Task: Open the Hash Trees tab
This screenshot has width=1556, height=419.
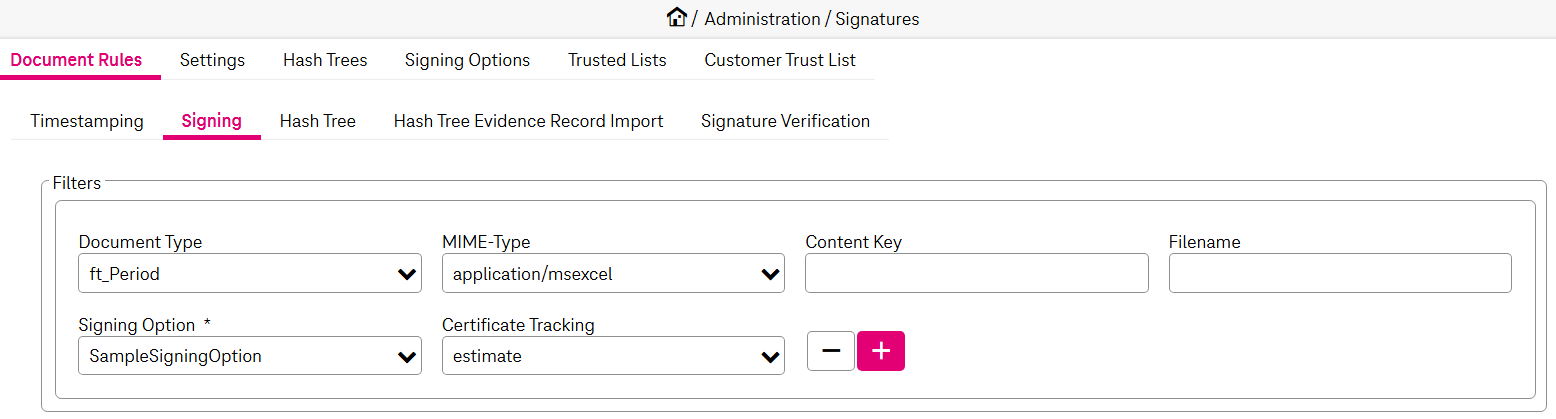Action: tap(325, 60)
